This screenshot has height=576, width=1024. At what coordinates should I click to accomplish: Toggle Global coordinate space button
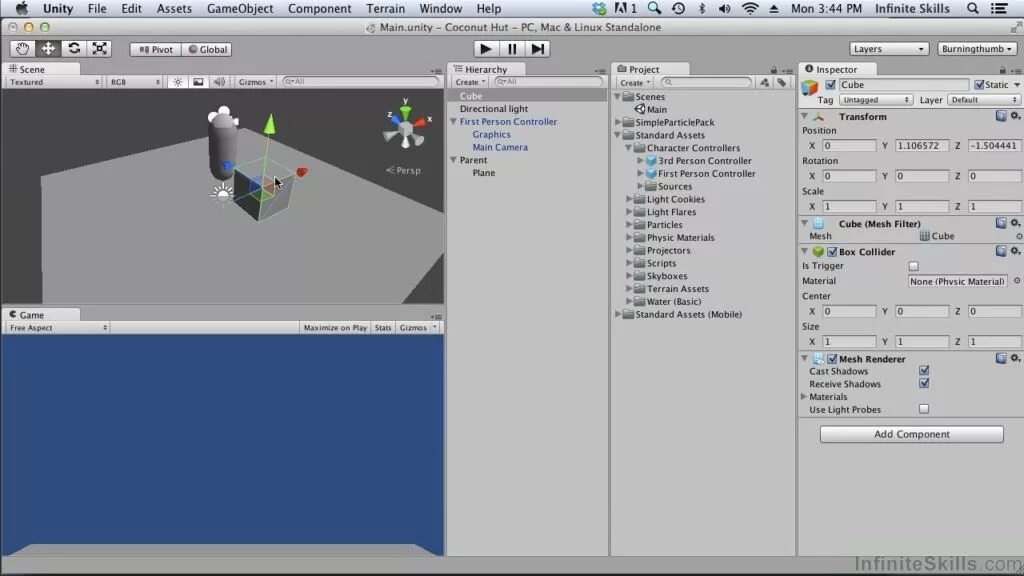tap(207, 50)
